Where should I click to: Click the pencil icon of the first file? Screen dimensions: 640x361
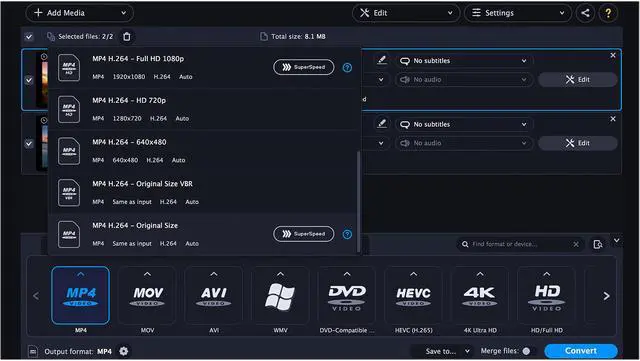382,60
